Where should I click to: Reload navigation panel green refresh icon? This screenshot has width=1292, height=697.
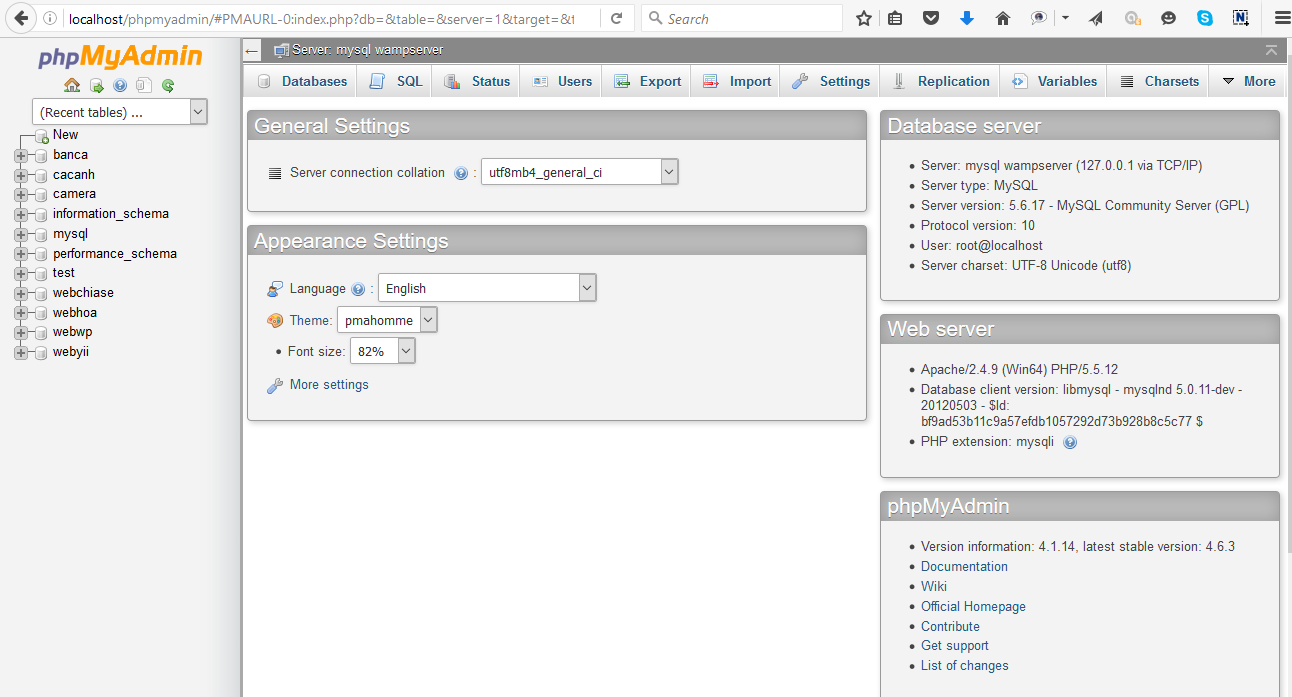(168, 86)
